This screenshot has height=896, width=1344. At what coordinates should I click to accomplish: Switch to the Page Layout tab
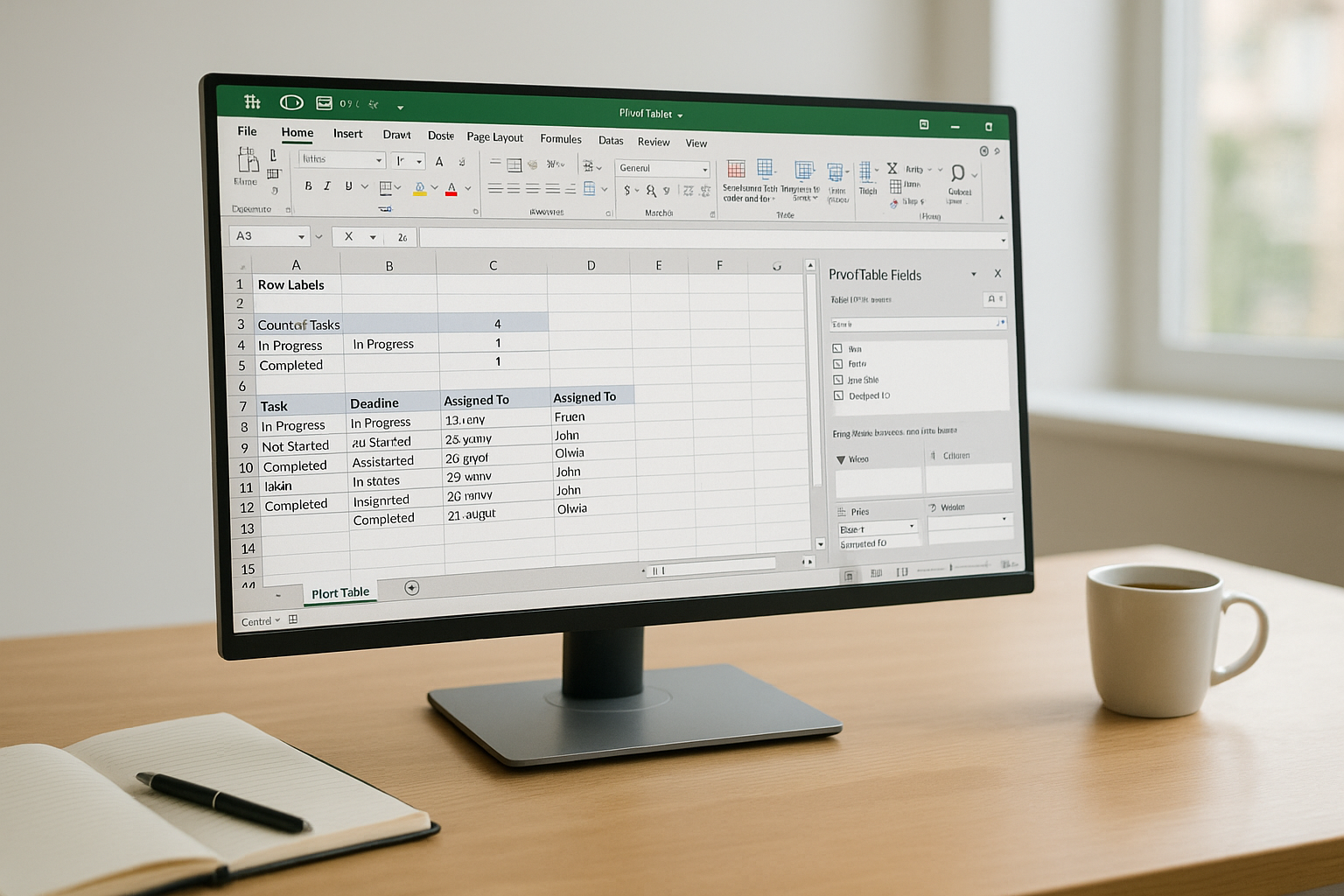[x=494, y=136]
